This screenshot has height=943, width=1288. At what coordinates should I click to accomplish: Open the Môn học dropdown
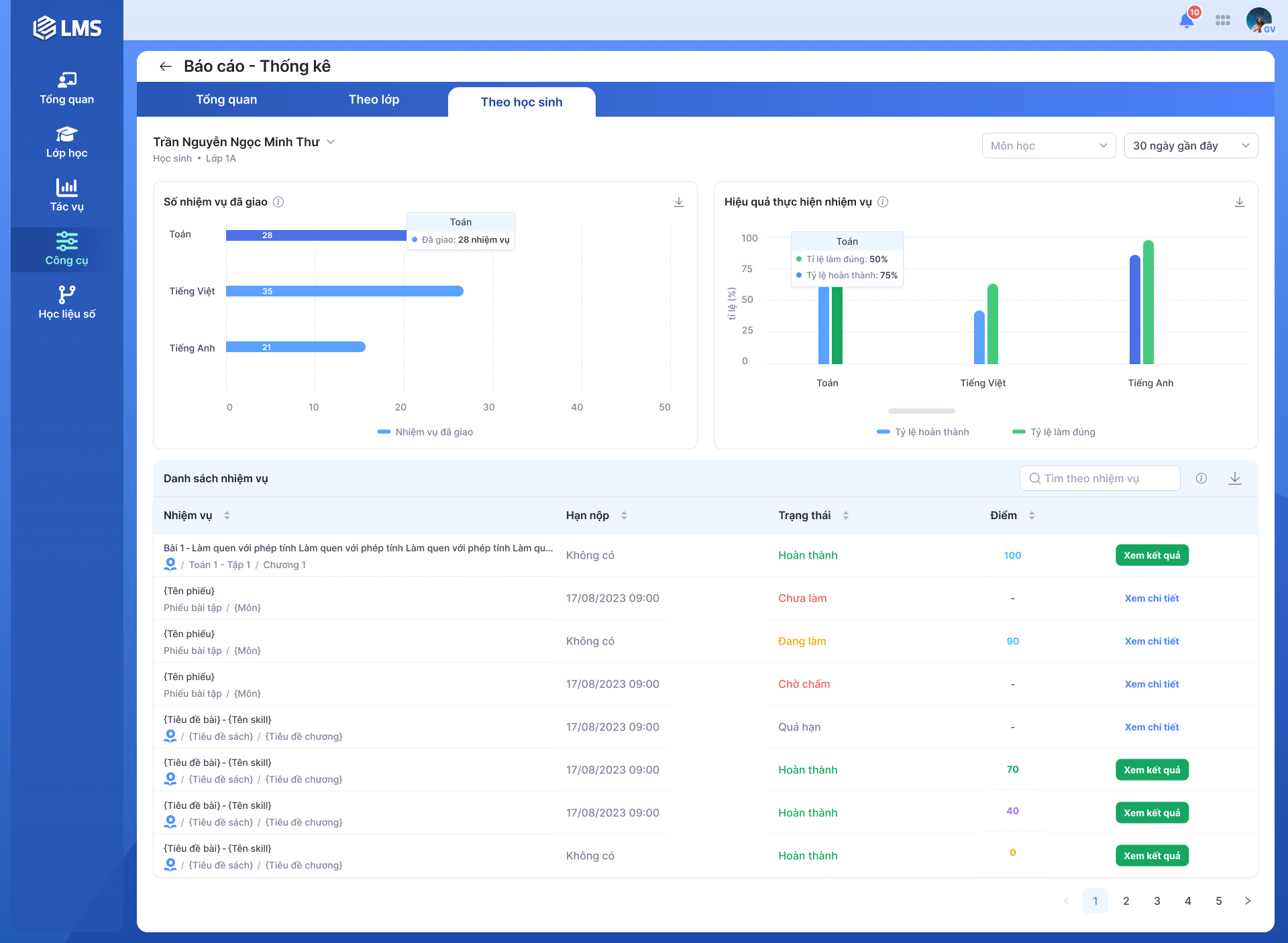1048,146
